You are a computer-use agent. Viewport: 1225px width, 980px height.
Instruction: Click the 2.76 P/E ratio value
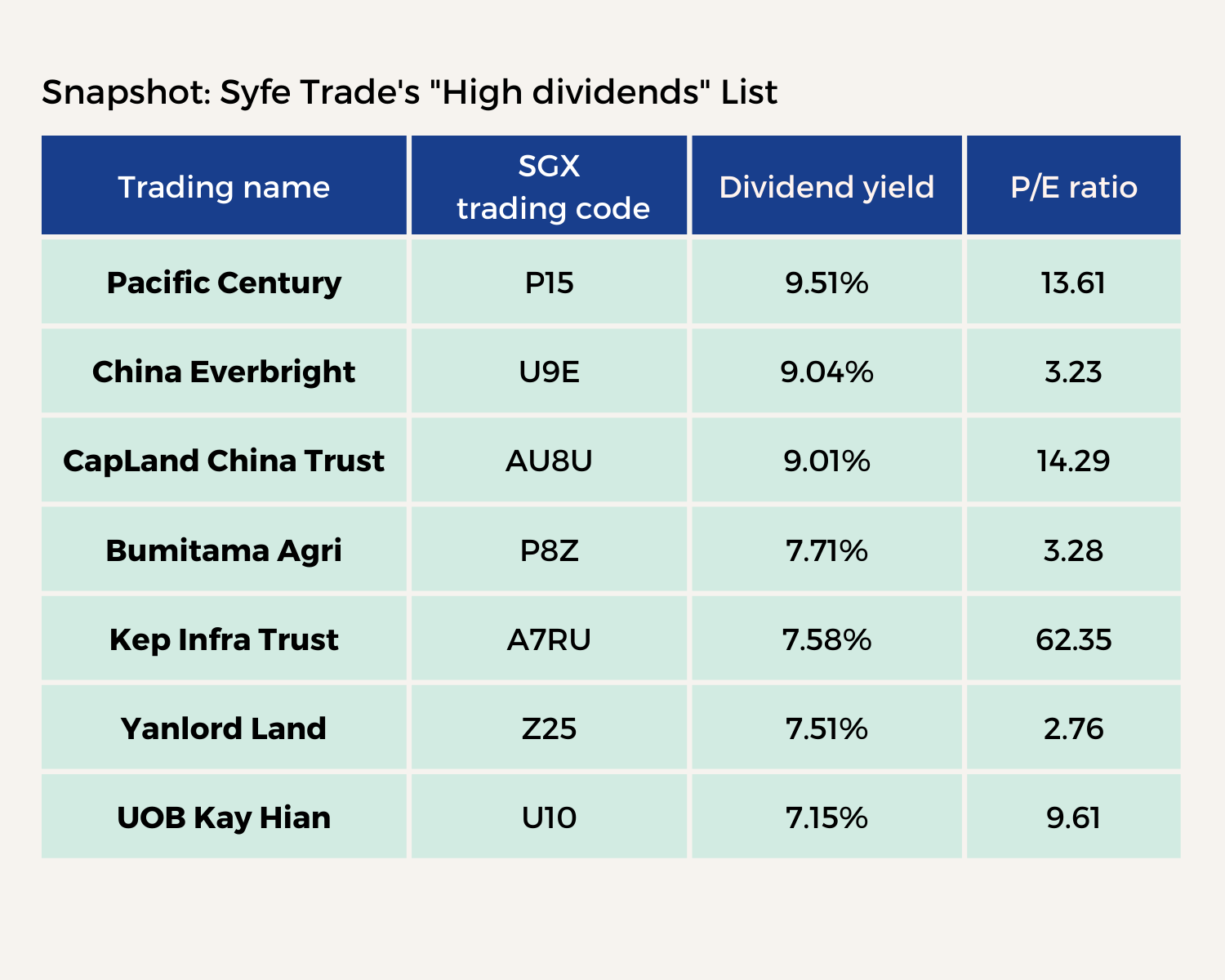click(1074, 728)
